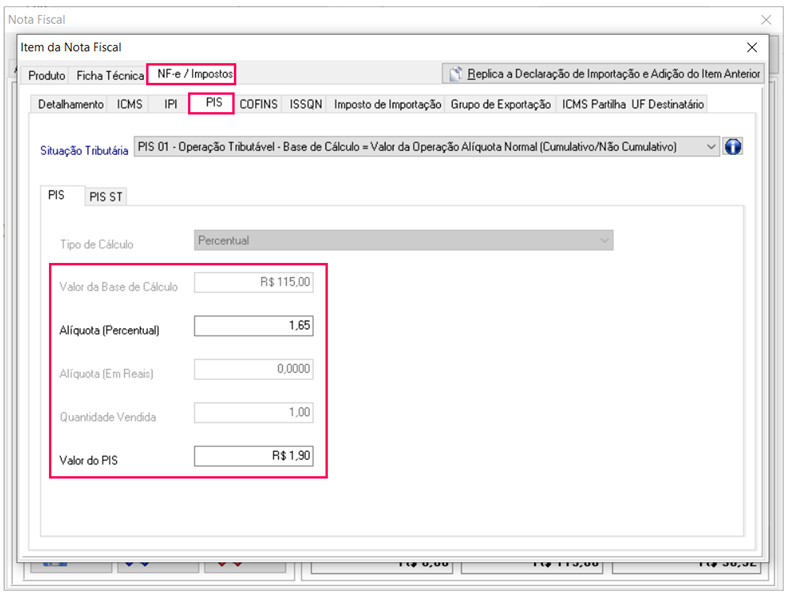Open the Imposto de Importação tab
790x597 pixels.
tap(388, 104)
